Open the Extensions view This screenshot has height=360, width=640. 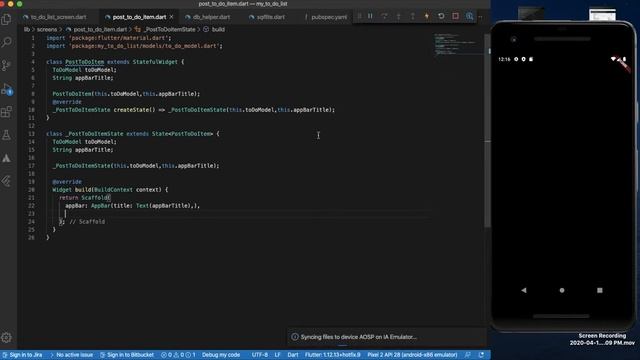tap(7, 112)
